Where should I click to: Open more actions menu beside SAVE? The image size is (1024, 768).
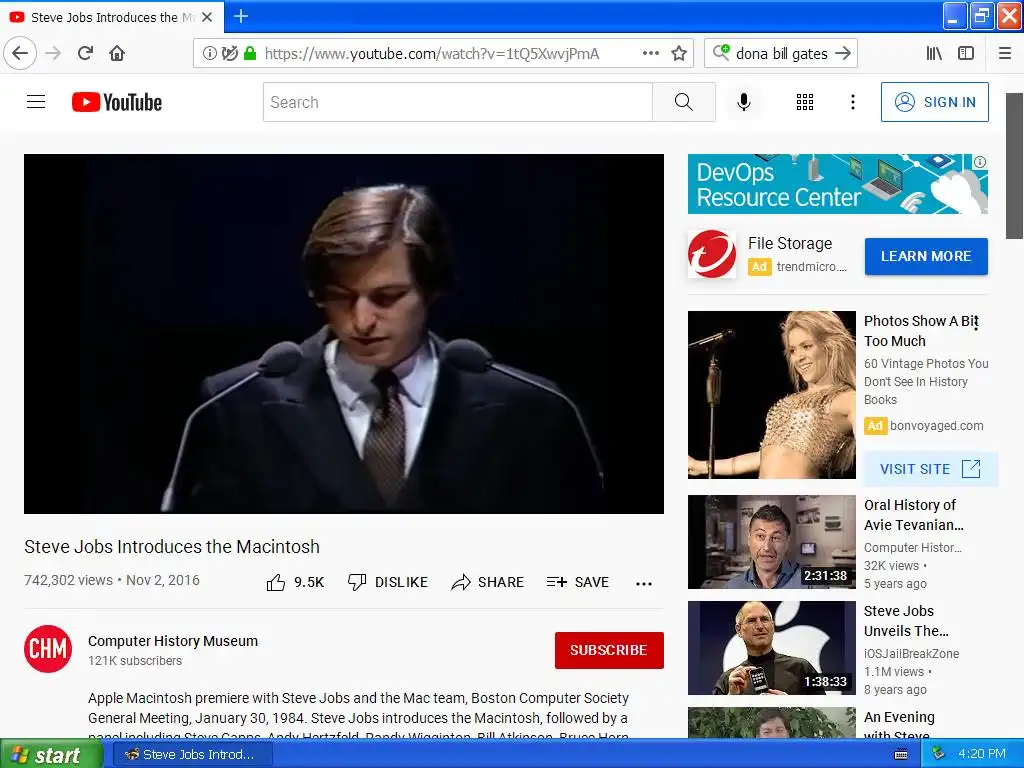tap(644, 583)
